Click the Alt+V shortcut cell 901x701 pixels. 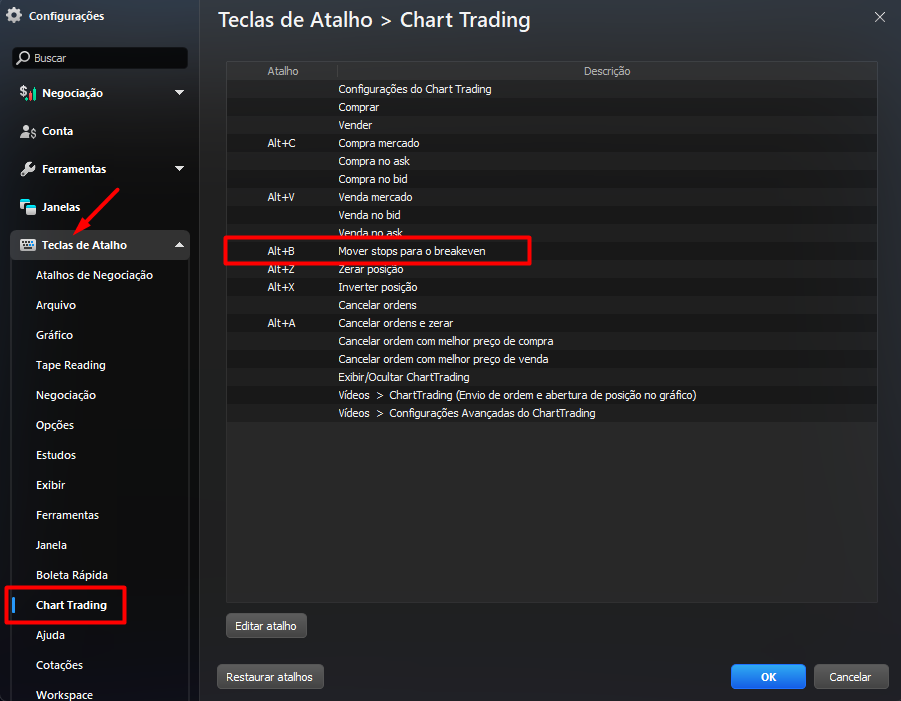click(x=281, y=197)
